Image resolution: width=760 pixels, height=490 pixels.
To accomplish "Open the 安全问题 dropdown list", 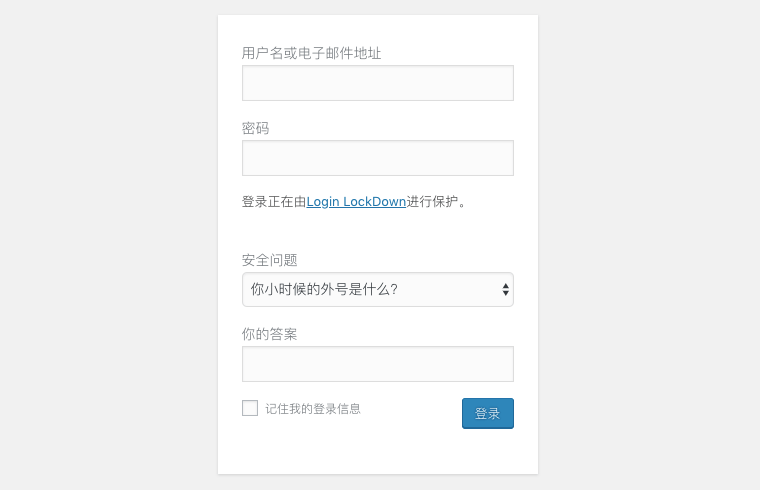I will 378,289.
